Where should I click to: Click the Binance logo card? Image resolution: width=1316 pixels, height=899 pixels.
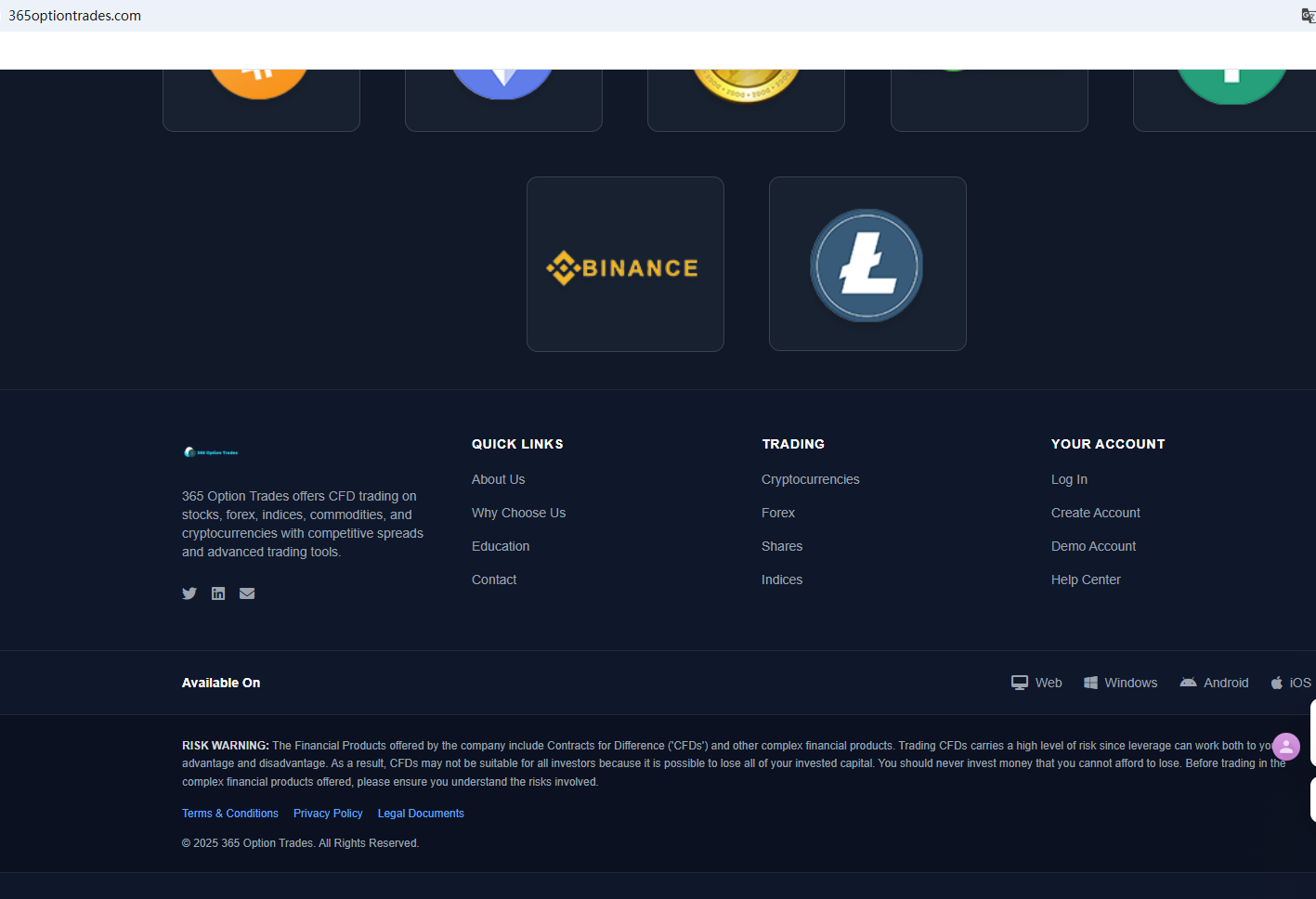tap(625, 264)
